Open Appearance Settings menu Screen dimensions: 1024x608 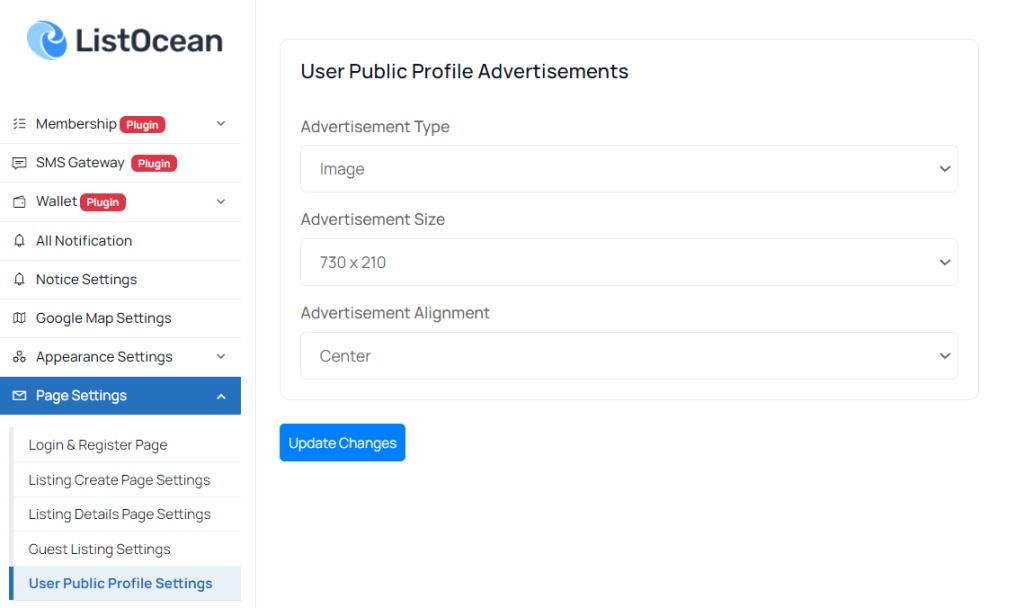point(120,357)
